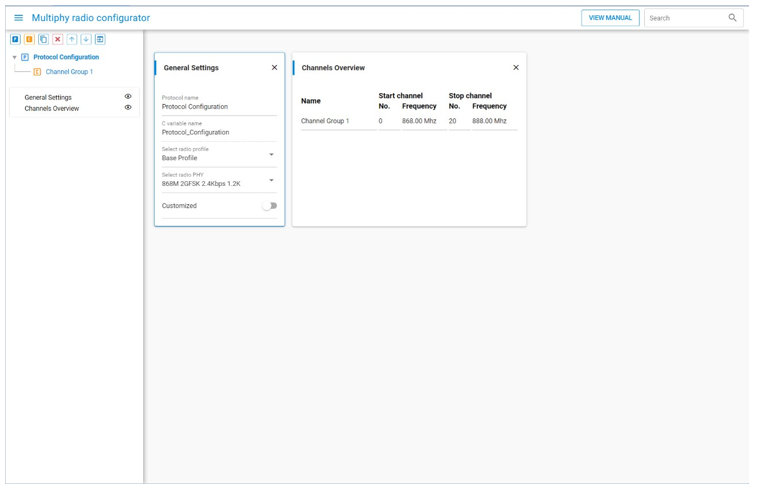770x485 pixels.
Task: Toggle Channels Overview visibility eye icon
Action: pyautogui.click(x=128, y=108)
